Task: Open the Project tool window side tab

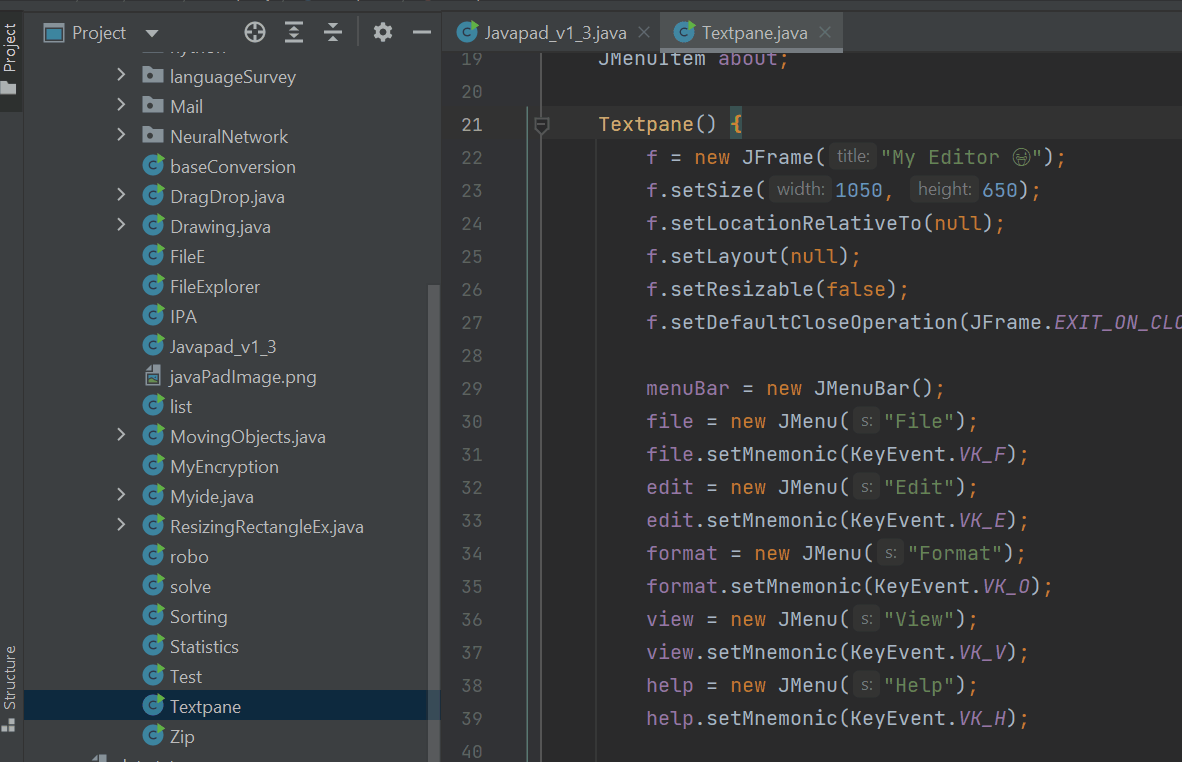Action: [11, 57]
